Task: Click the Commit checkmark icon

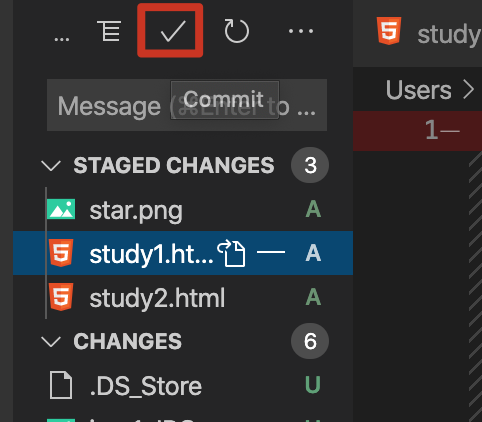Action: (x=172, y=31)
